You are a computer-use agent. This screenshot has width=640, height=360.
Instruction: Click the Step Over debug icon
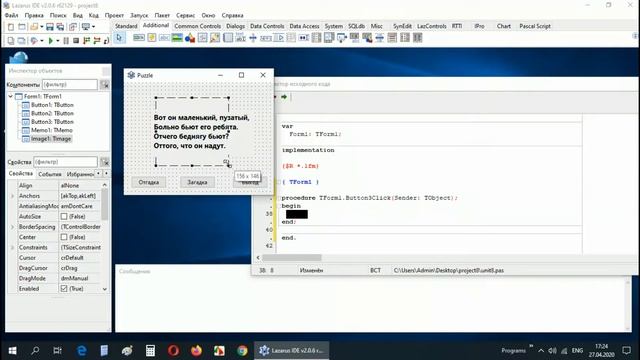coord(97,41)
